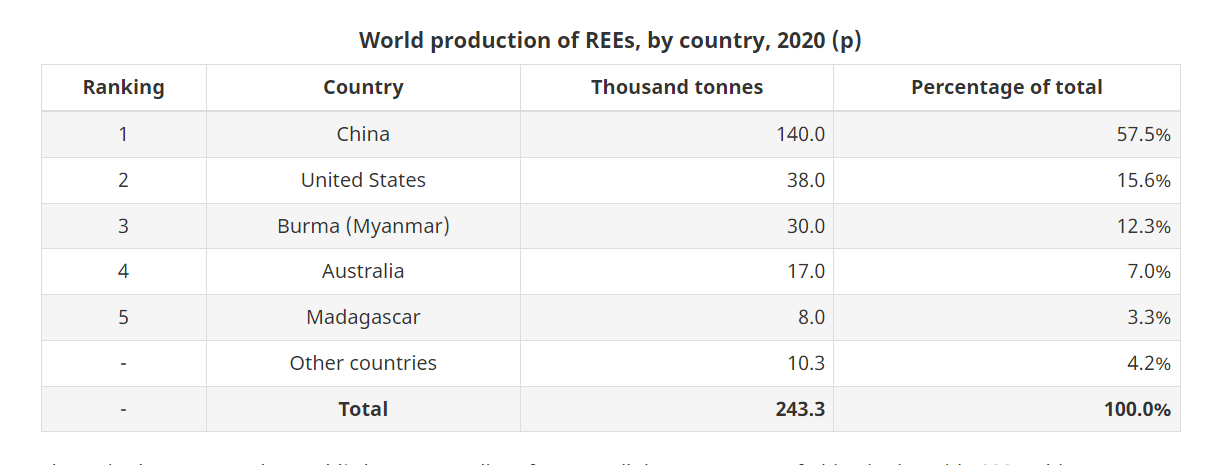Select the 'United States' country cell
Screen dimensions: 1229x465
tap(363, 180)
